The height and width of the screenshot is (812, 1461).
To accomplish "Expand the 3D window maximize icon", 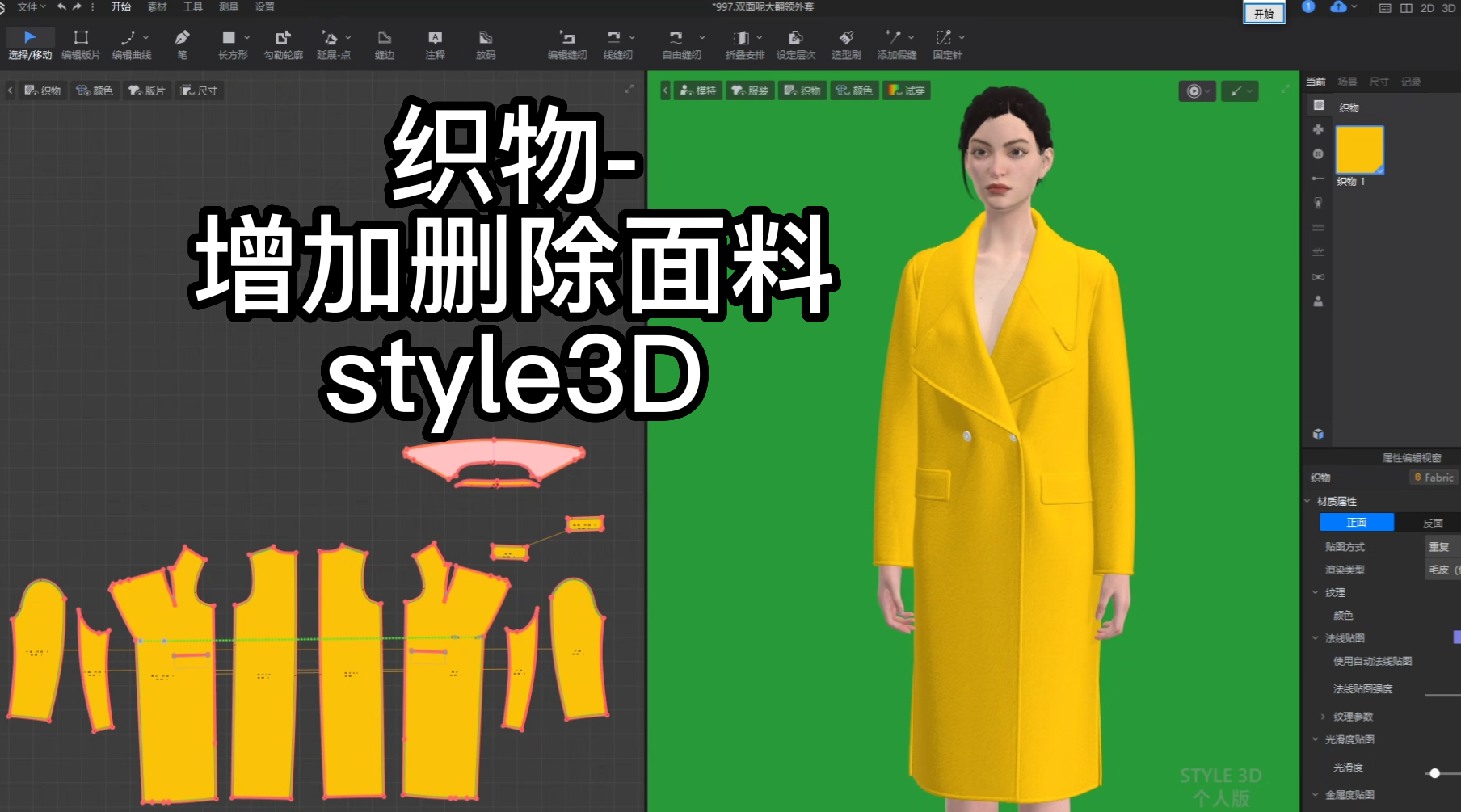I will point(1286,90).
